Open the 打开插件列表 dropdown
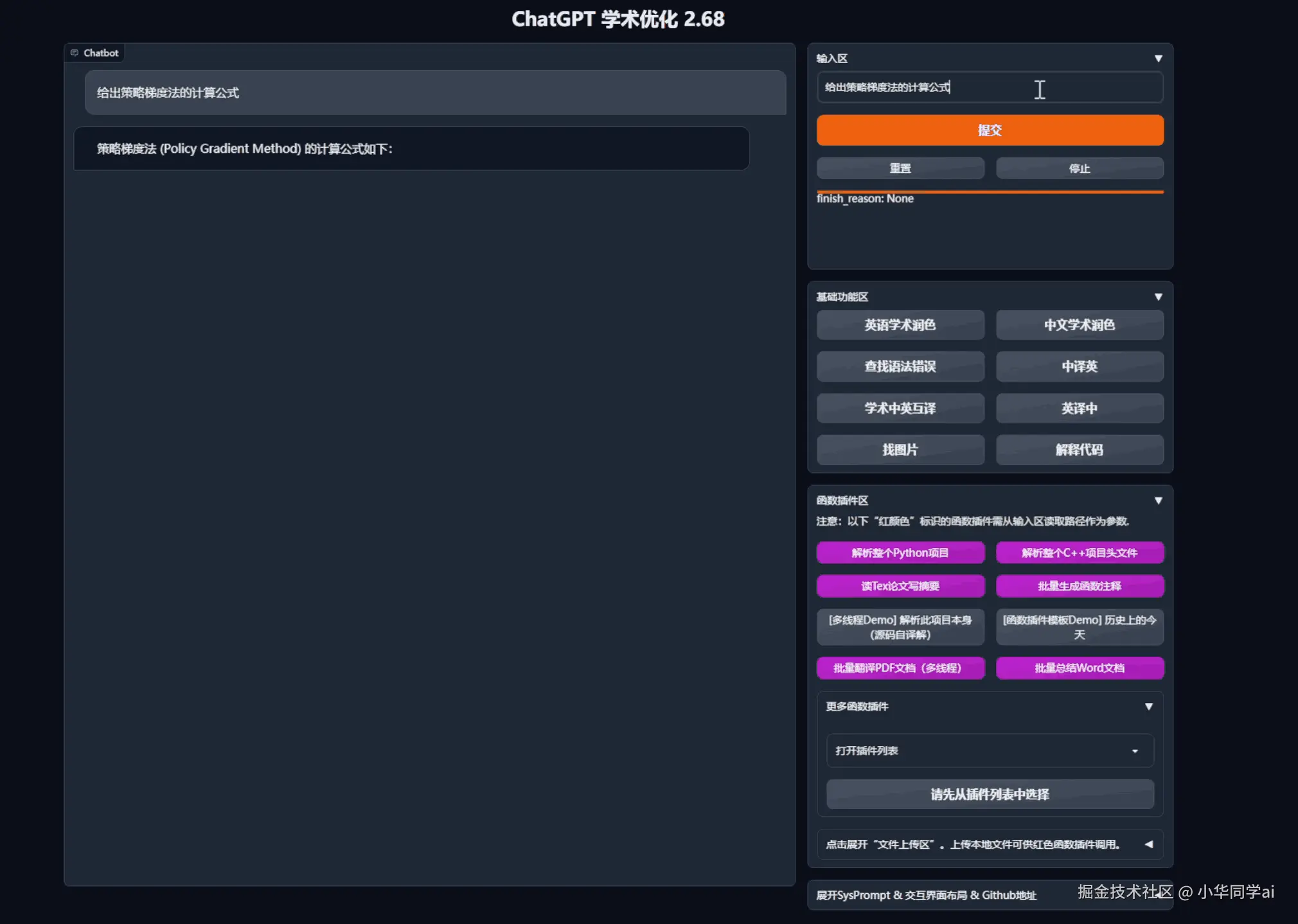 [x=990, y=751]
